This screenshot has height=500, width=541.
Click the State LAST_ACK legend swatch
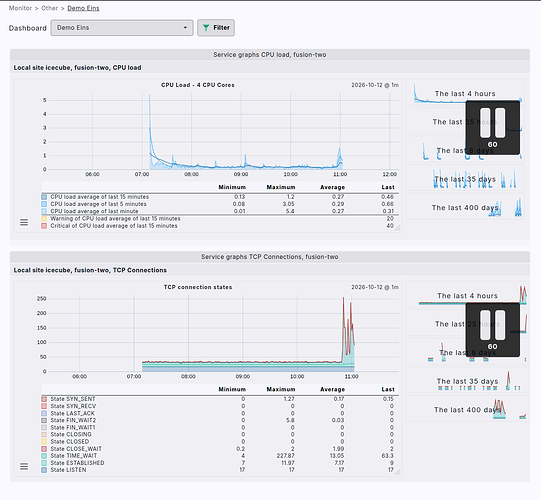pyautogui.click(x=44, y=413)
